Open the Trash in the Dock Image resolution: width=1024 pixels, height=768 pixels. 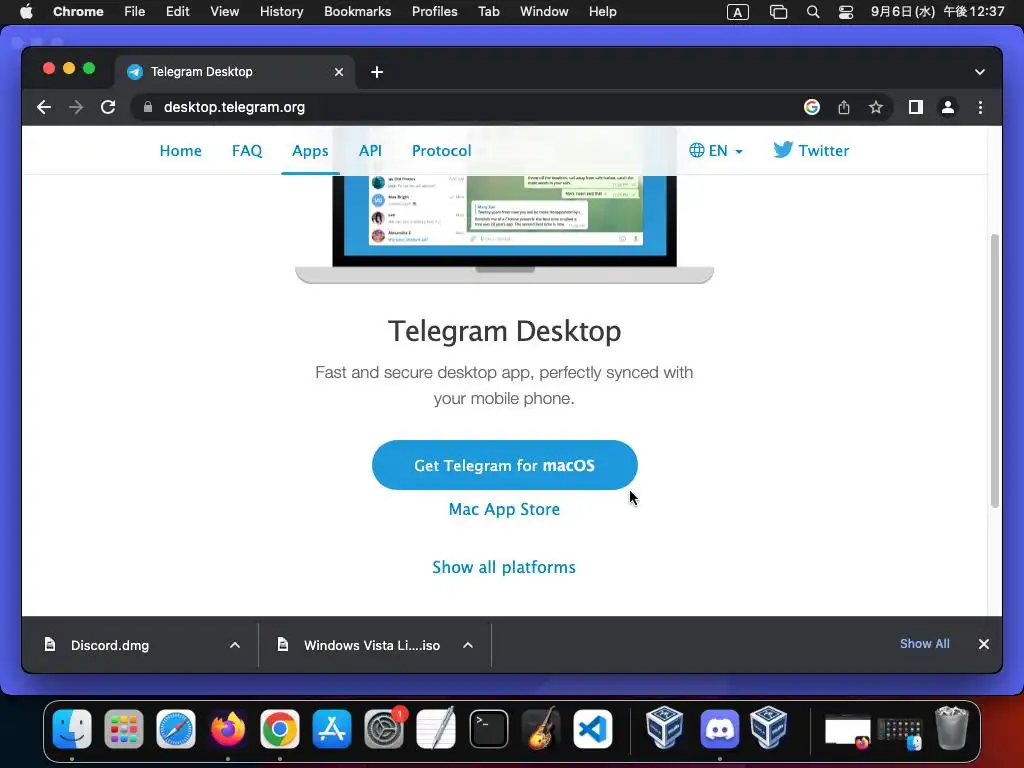[x=952, y=728]
